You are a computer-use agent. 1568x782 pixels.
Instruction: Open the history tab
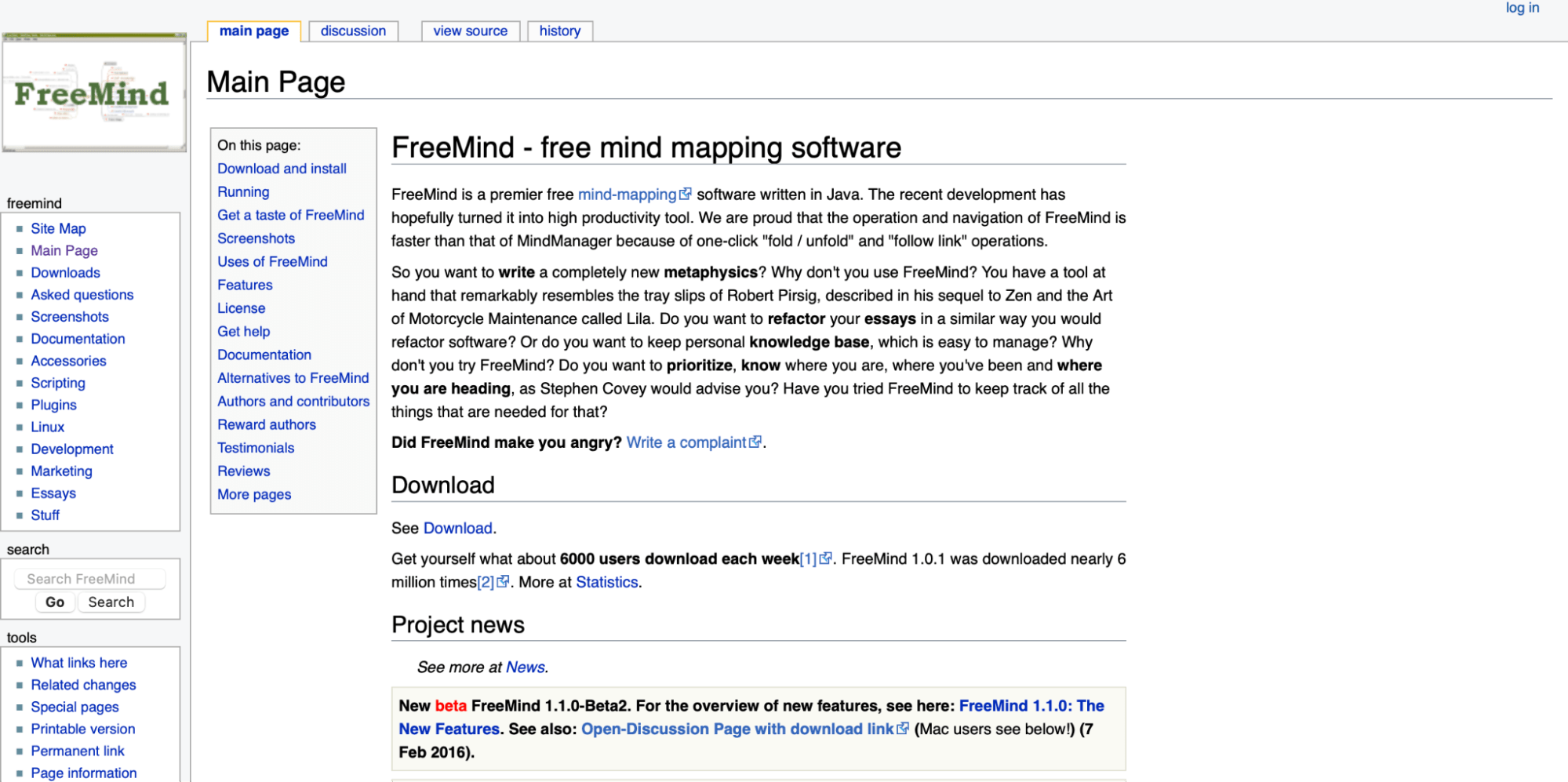pyautogui.click(x=560, y=31)
